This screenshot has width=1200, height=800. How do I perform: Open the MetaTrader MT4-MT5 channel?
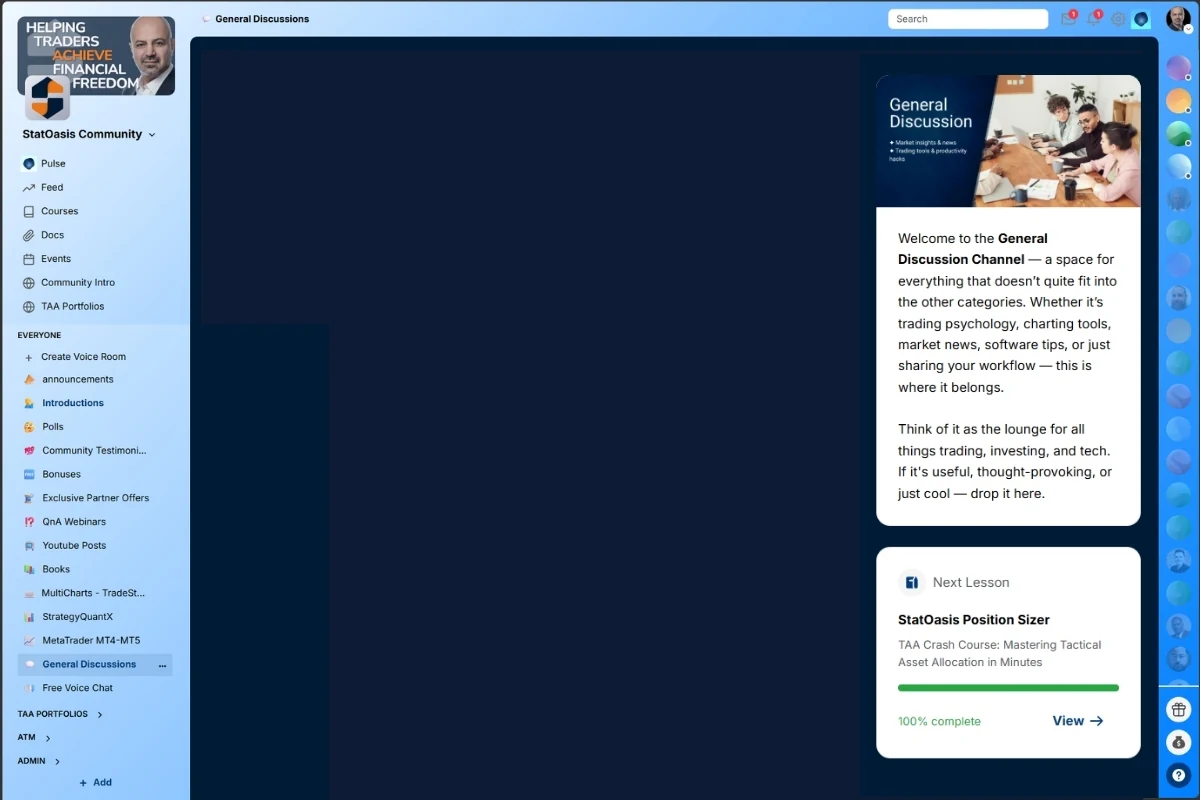point(90,640)
